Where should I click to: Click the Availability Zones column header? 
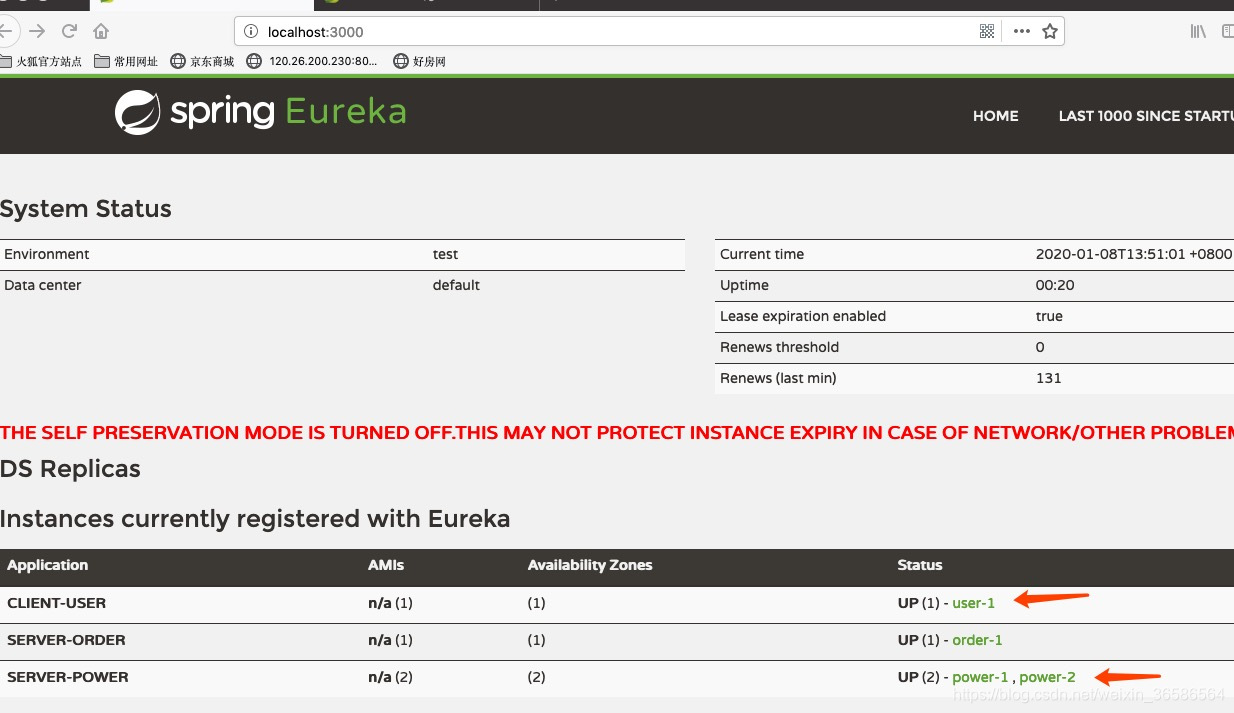coord(590,565)
